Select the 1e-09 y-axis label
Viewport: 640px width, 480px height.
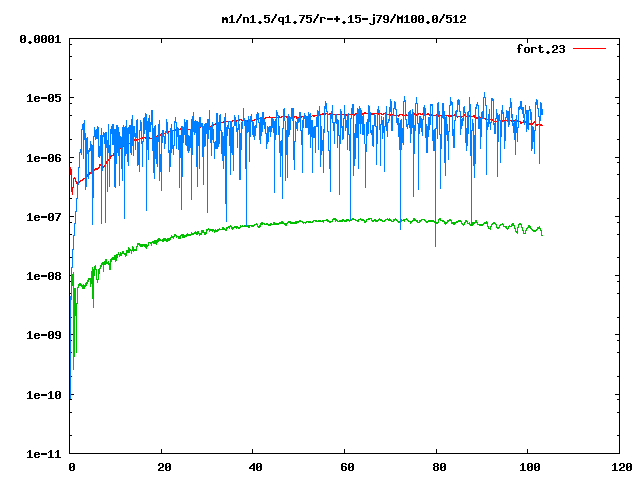pyautogui.click(x=43, y=335)
